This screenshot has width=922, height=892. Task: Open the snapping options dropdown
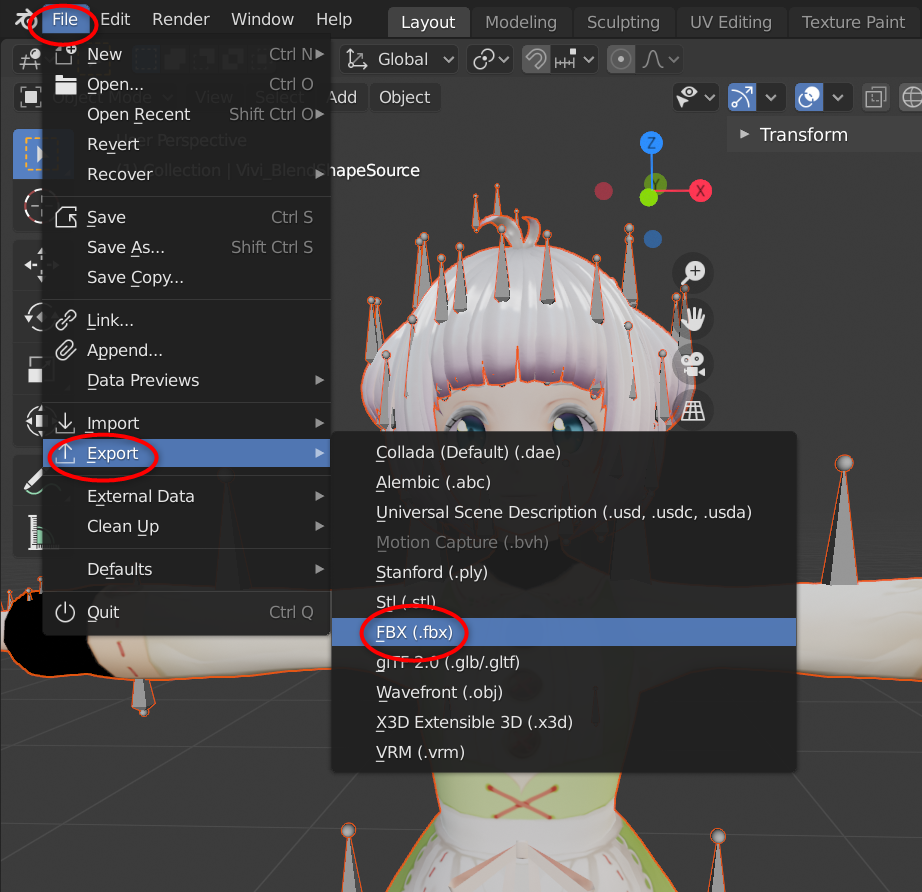574,59
